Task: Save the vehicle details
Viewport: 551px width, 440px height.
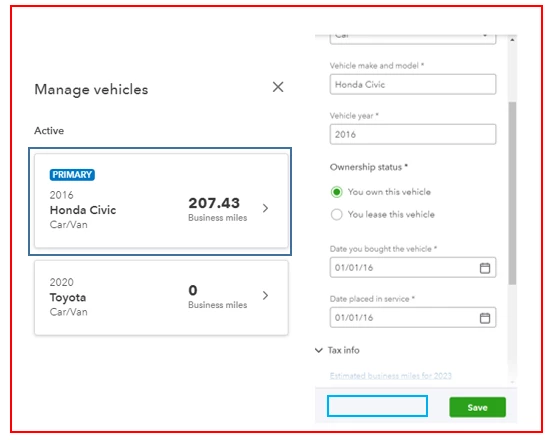Action: coord(478,407)
